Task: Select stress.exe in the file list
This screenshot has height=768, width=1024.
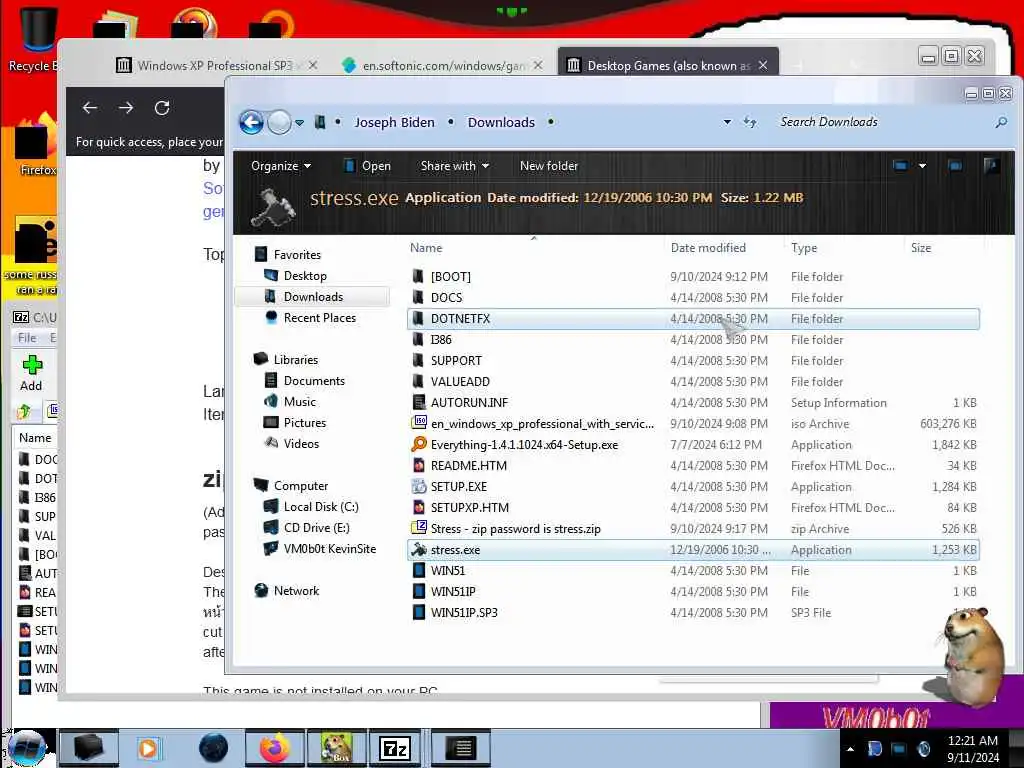Action: coord(693,550)
